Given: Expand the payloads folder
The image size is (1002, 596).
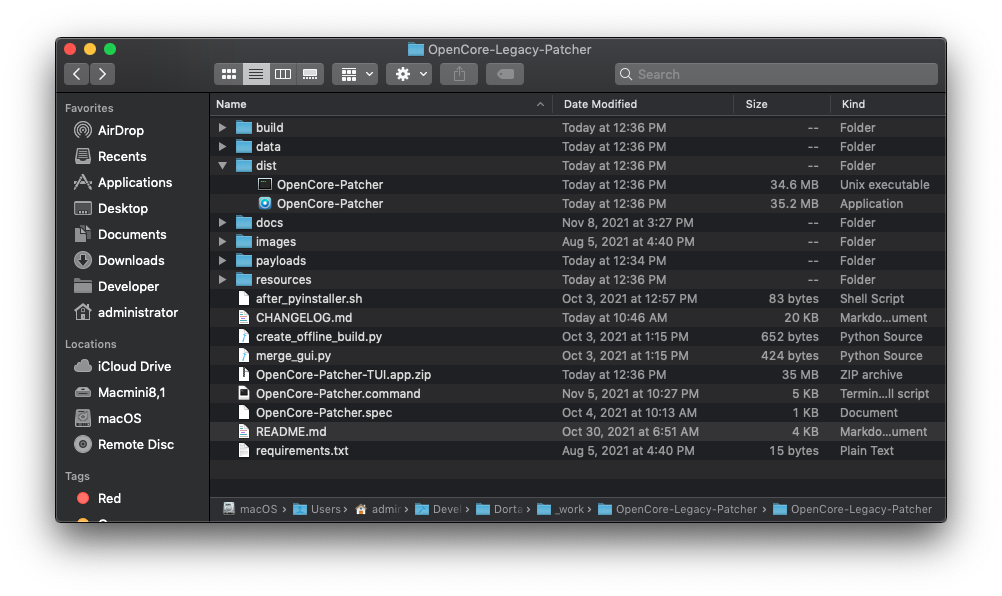Looking at the screenshot, I should 223,261.
